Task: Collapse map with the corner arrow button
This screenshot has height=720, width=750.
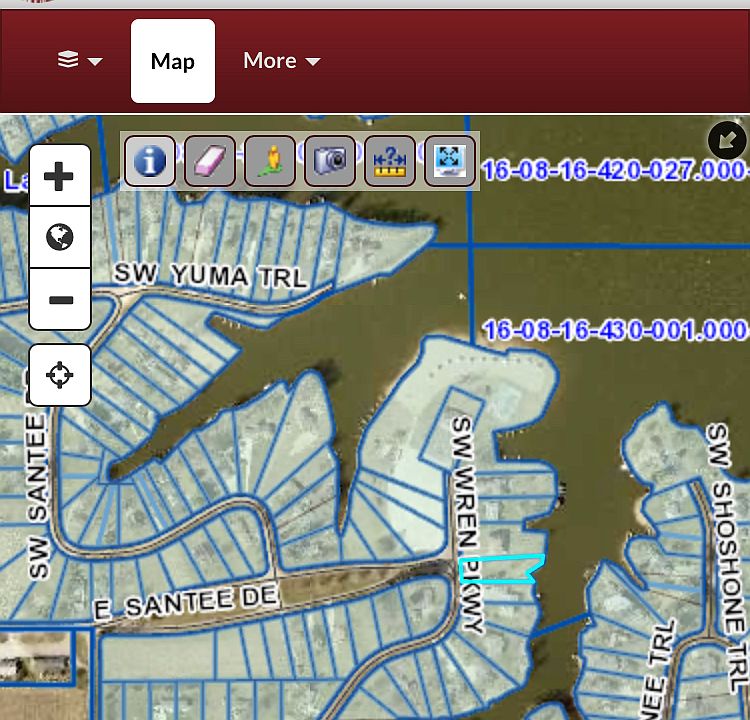Action: point(727,140)
